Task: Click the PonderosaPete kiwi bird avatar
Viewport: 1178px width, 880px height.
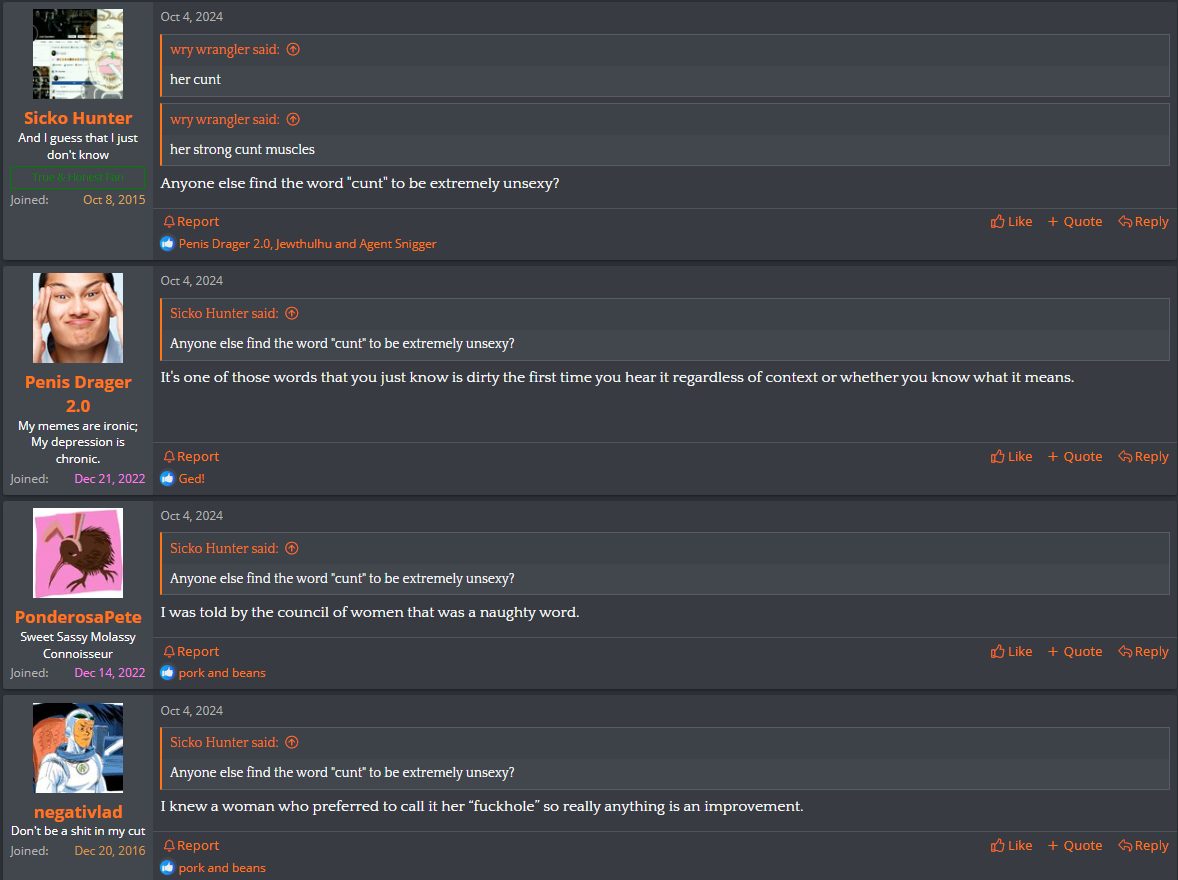Action: click(x=78, y=553)
